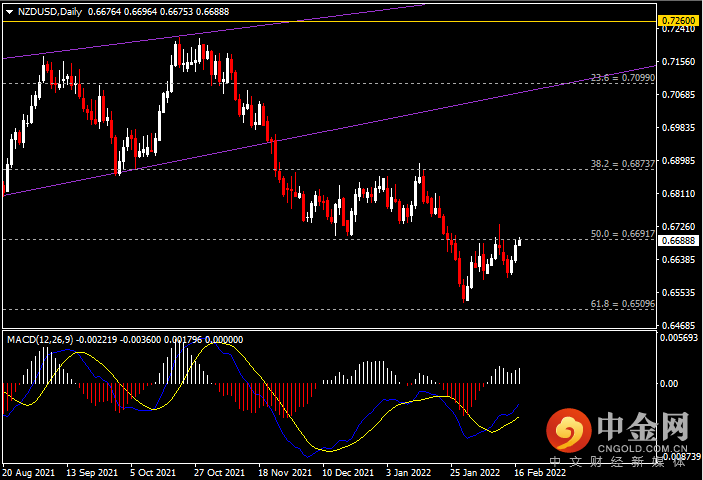This screenshot has height=480, width=703.
Task: Click the 27 Oct 2021 date label
Action: [x=220, y=472]
